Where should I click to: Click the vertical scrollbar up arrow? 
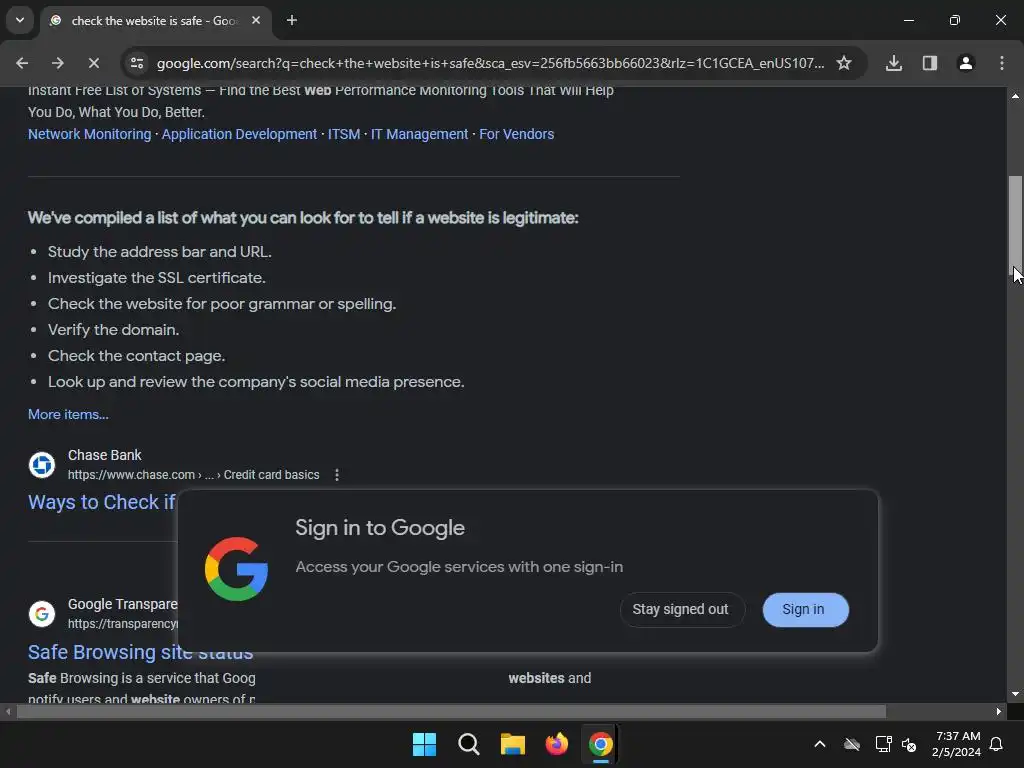point(1015,96)
